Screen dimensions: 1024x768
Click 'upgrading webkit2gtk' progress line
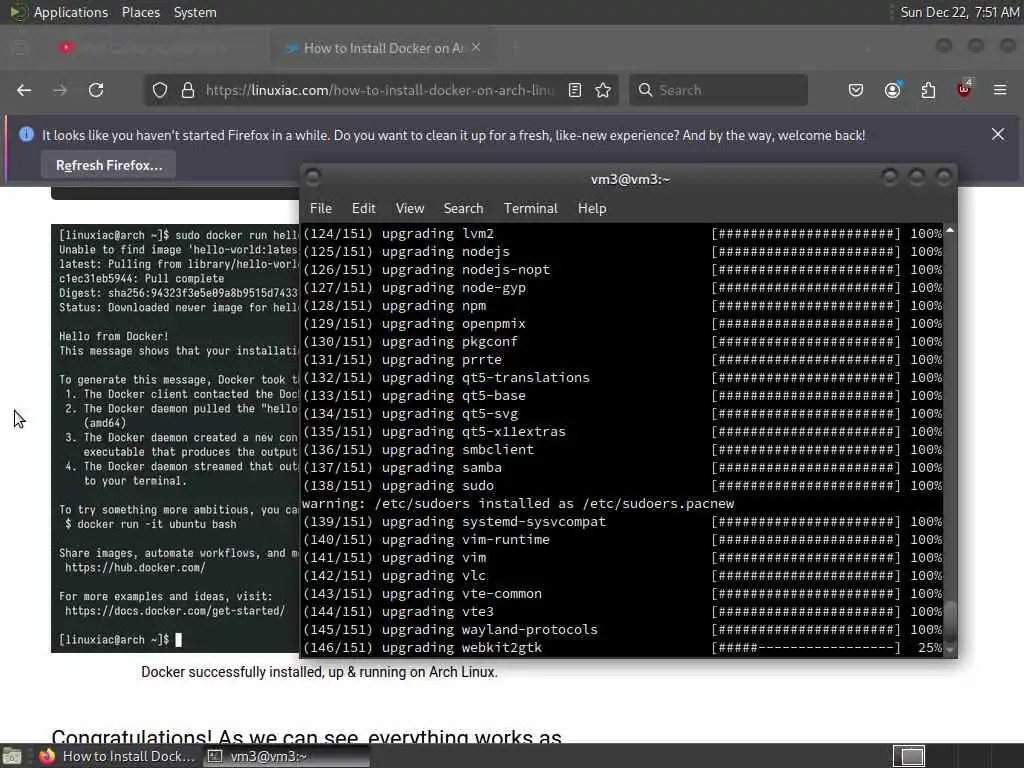[x=622, y=648]
